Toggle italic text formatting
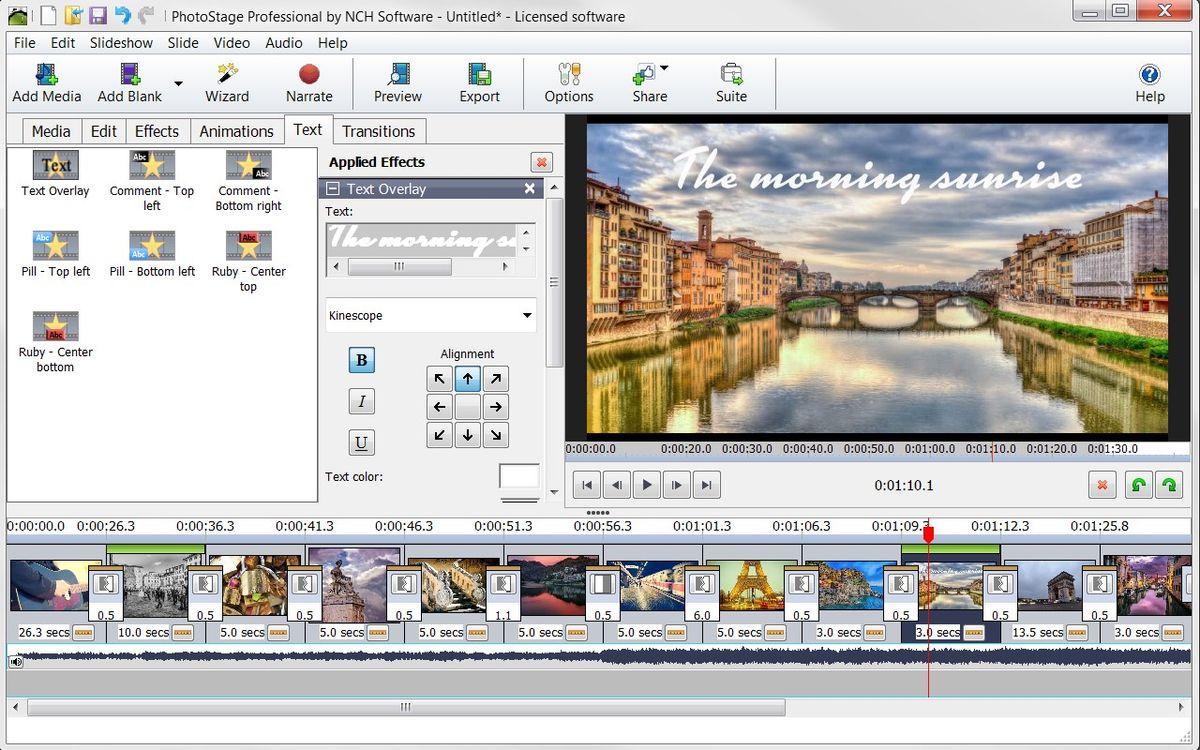1200x750 pixels. pos(361,401)
